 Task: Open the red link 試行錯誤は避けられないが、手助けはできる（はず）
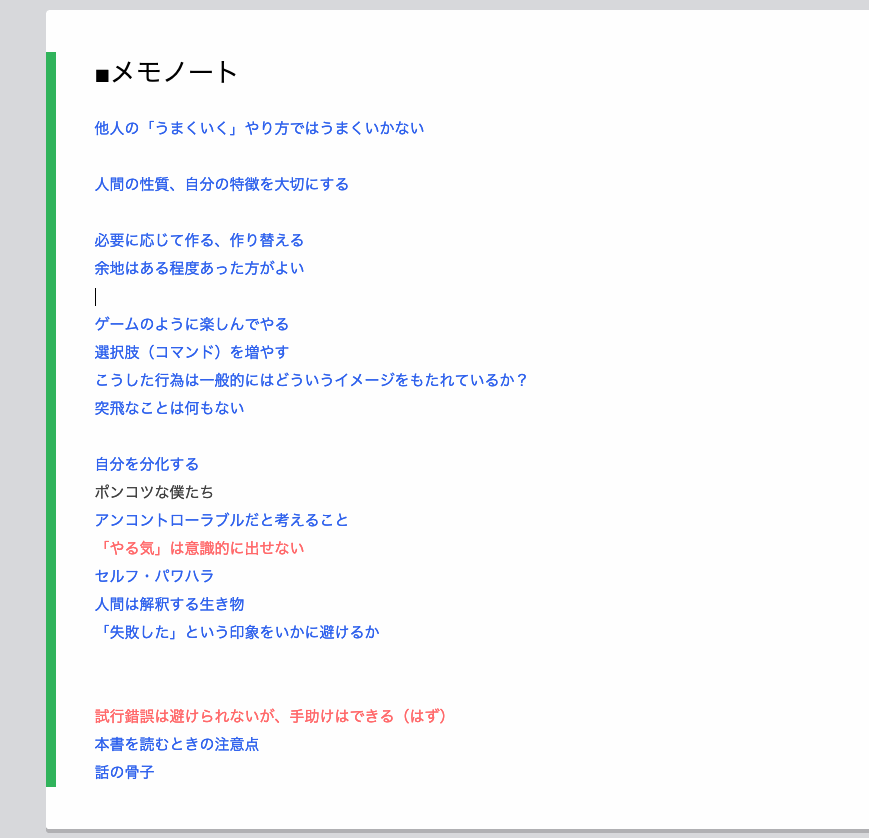tap(270, 716)
